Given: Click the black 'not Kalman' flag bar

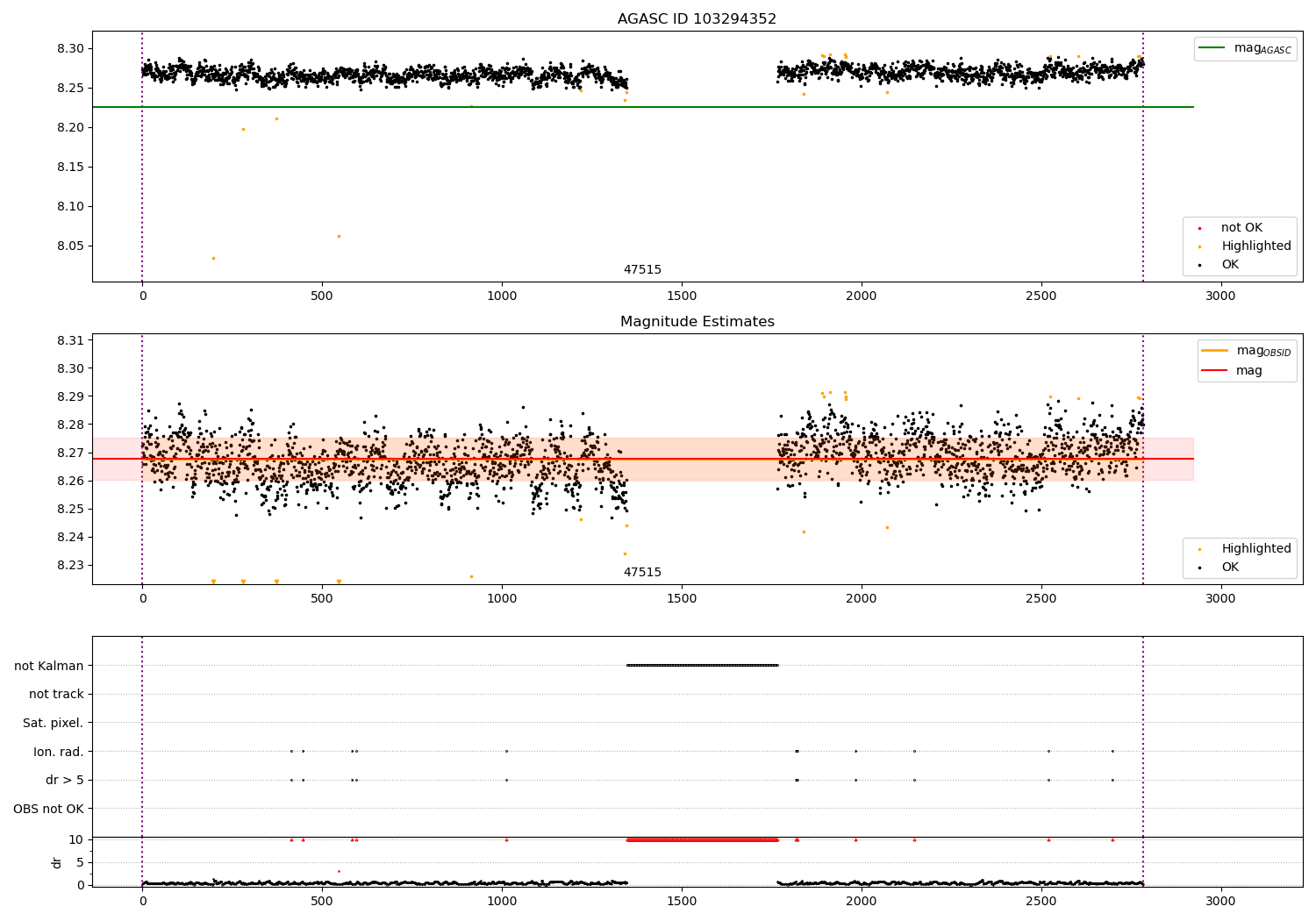Looking at the screenshot, I should coord(702,665).
